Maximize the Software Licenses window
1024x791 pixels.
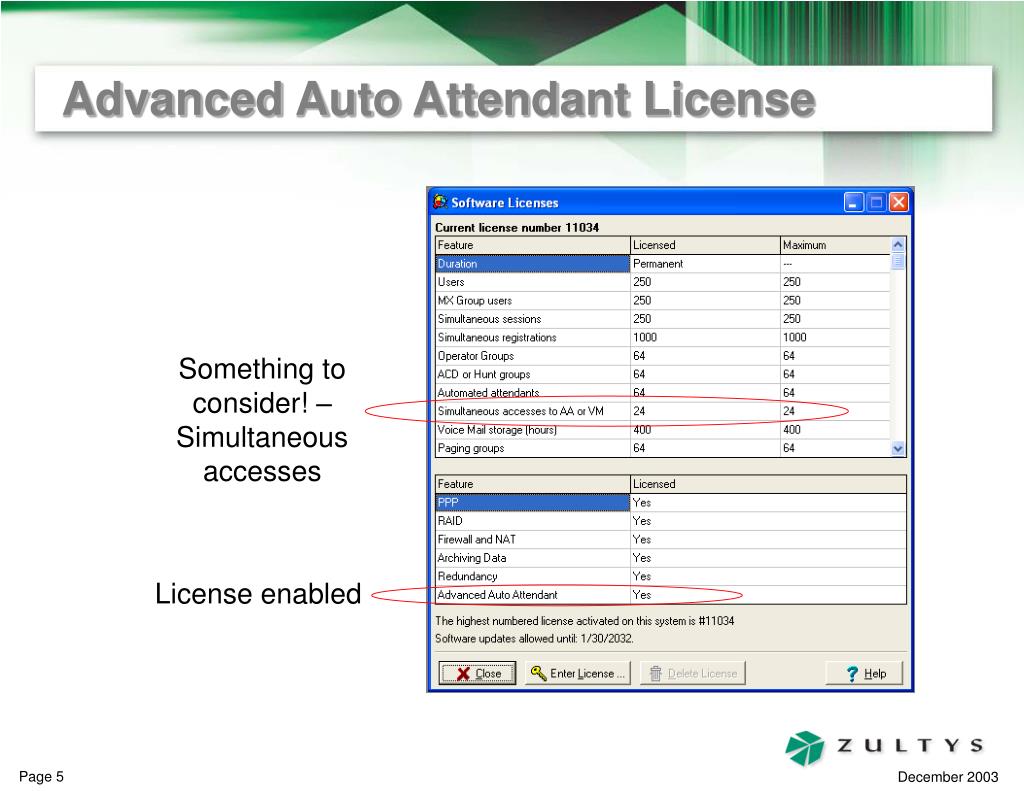[x=876, y=202]
